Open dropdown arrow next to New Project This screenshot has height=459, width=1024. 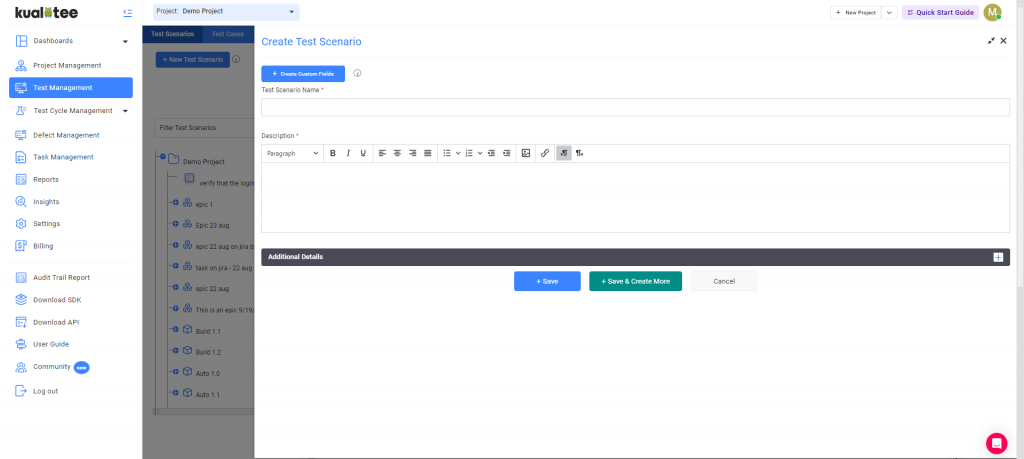(889, 12)
